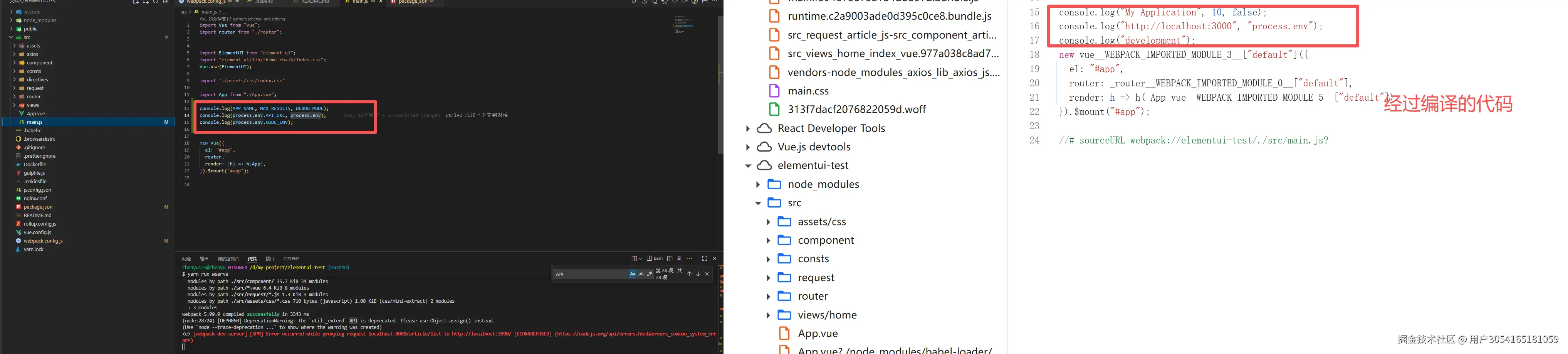Expand the router folder in devtools sources
The width and height of the screenshot is (1568, 354).
point(768,296)
